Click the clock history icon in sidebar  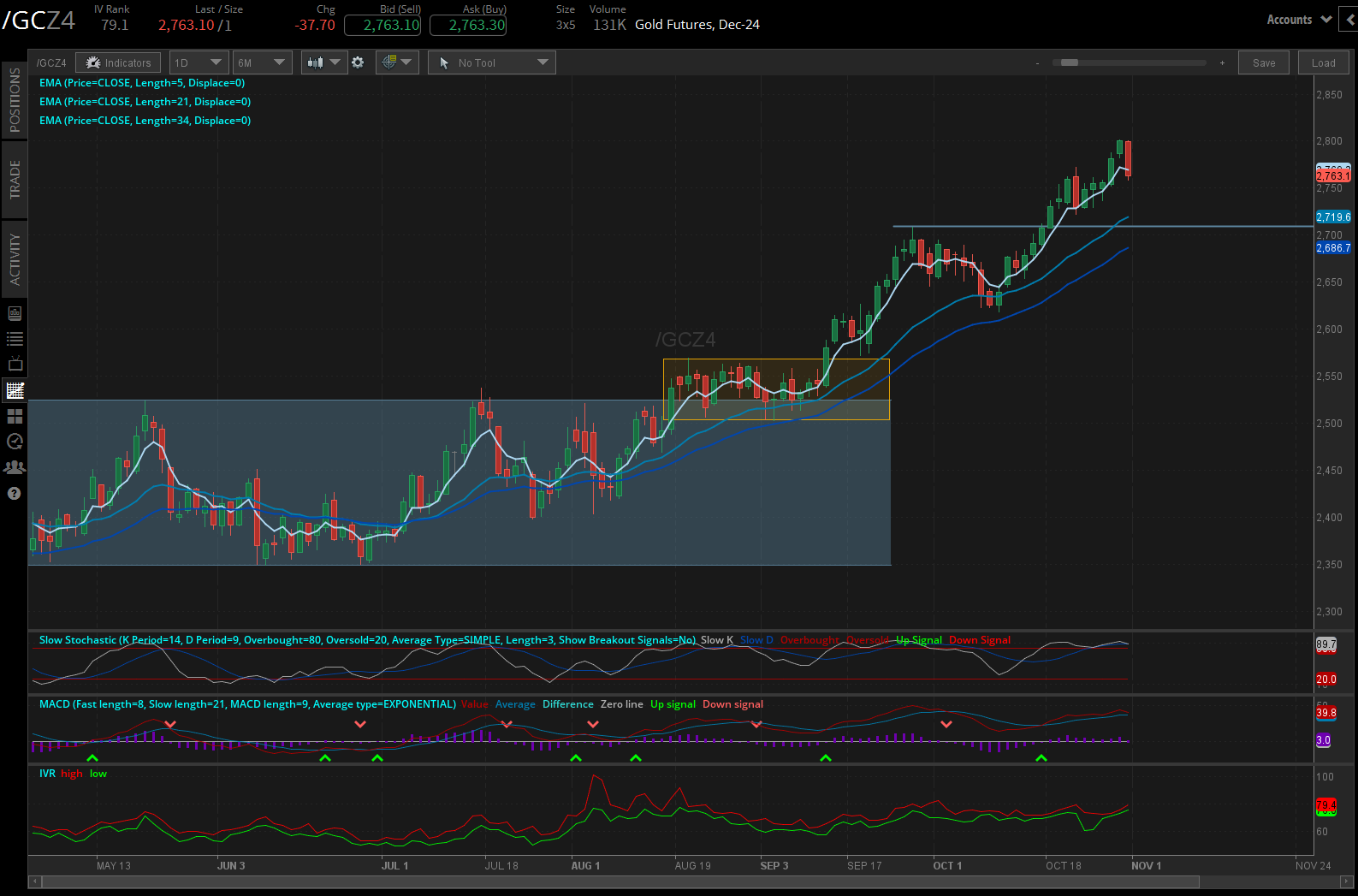click(15, 442)
